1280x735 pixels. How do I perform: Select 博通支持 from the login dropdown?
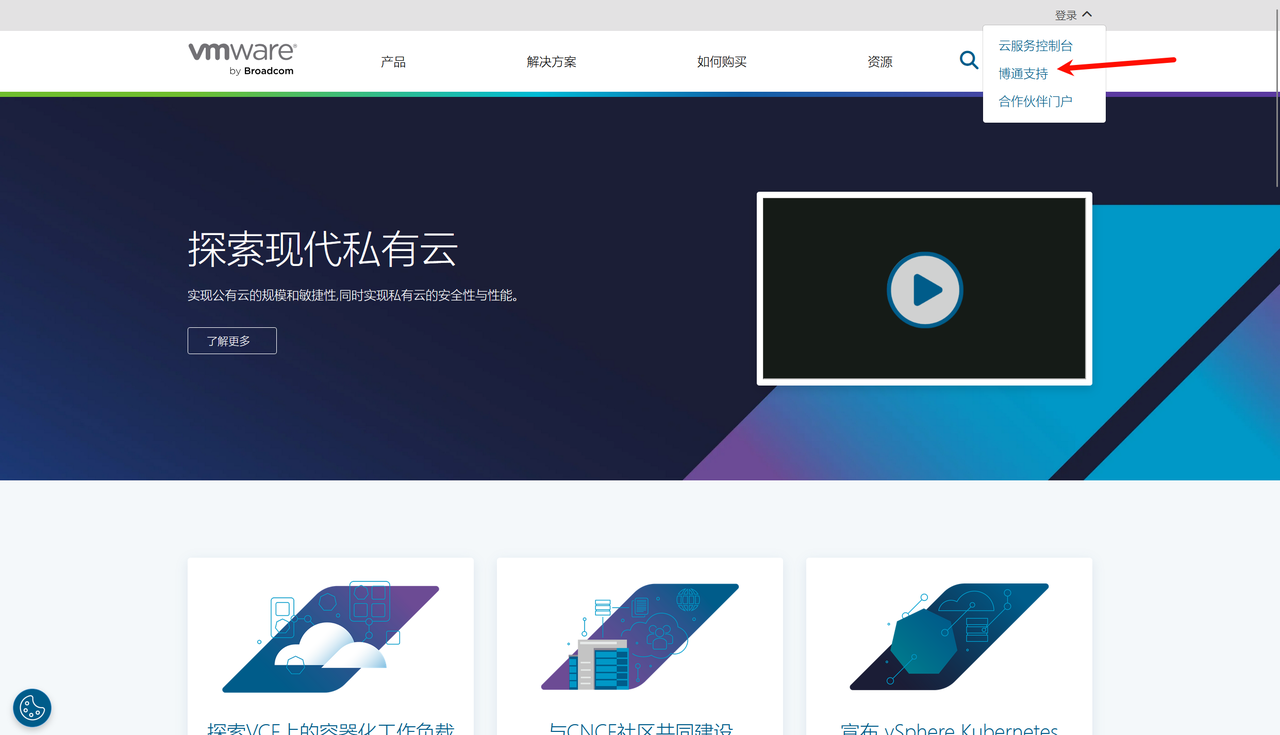(x=1023, y=73)
